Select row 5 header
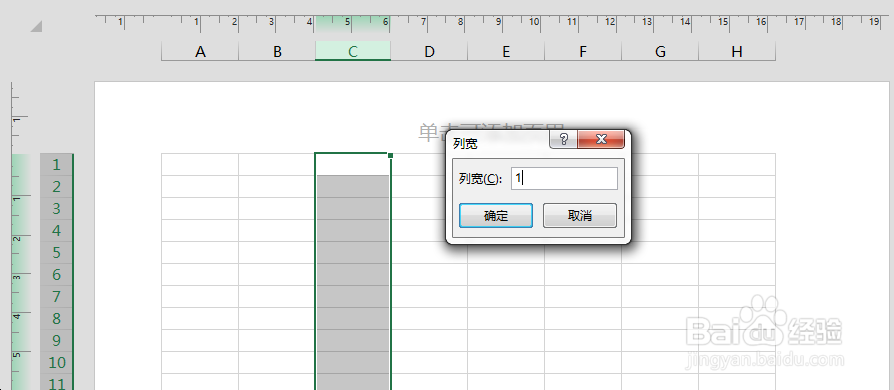Screen dimensions: 894x390 (56, 253)
